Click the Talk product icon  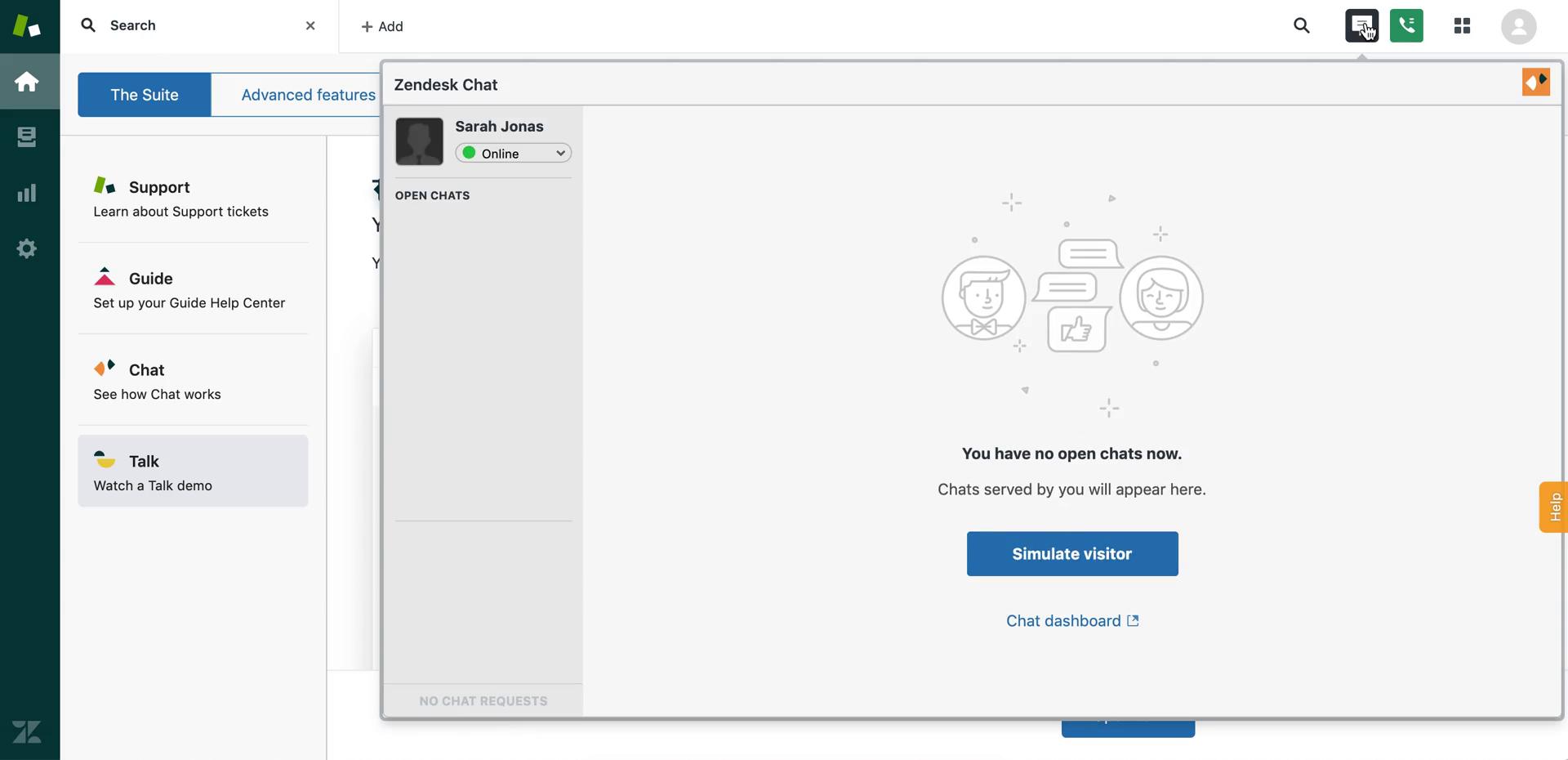coord(105,459)
